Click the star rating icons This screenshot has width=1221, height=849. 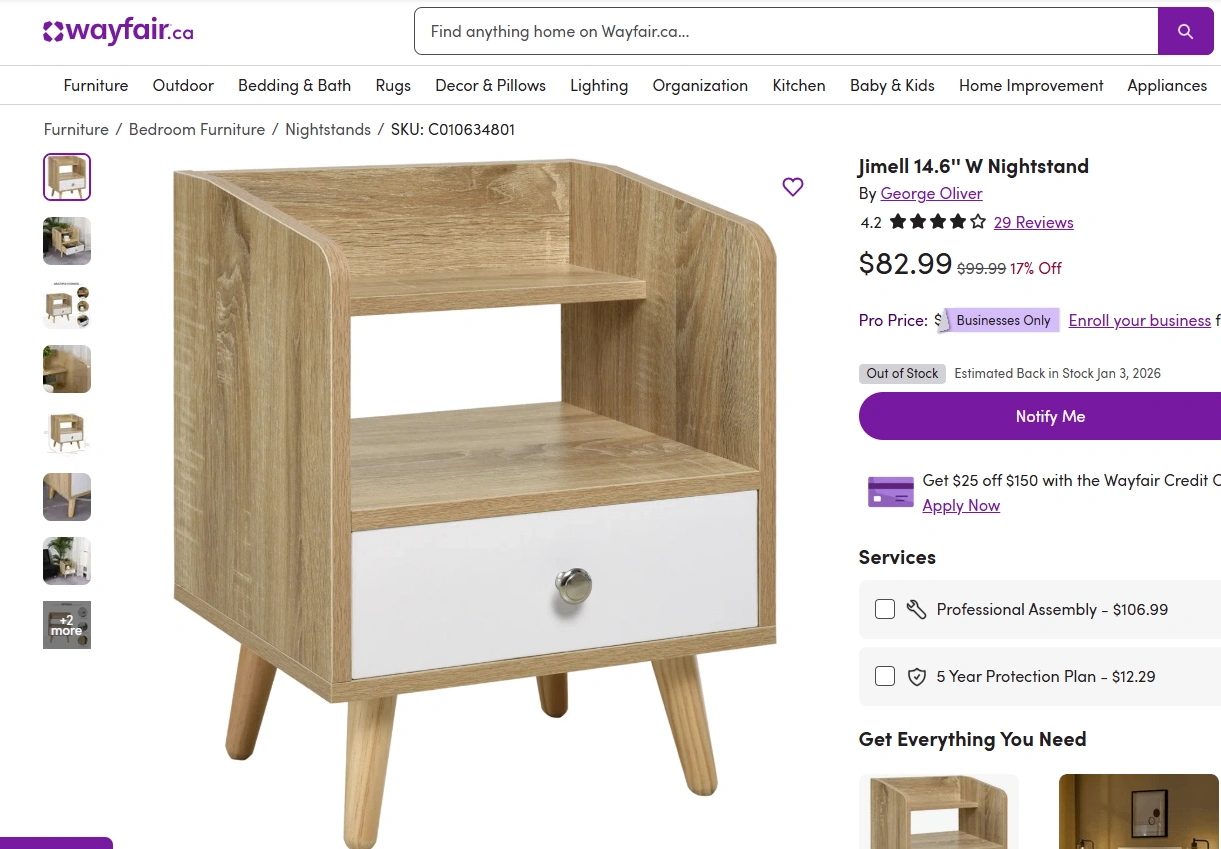tap(938, 222)
